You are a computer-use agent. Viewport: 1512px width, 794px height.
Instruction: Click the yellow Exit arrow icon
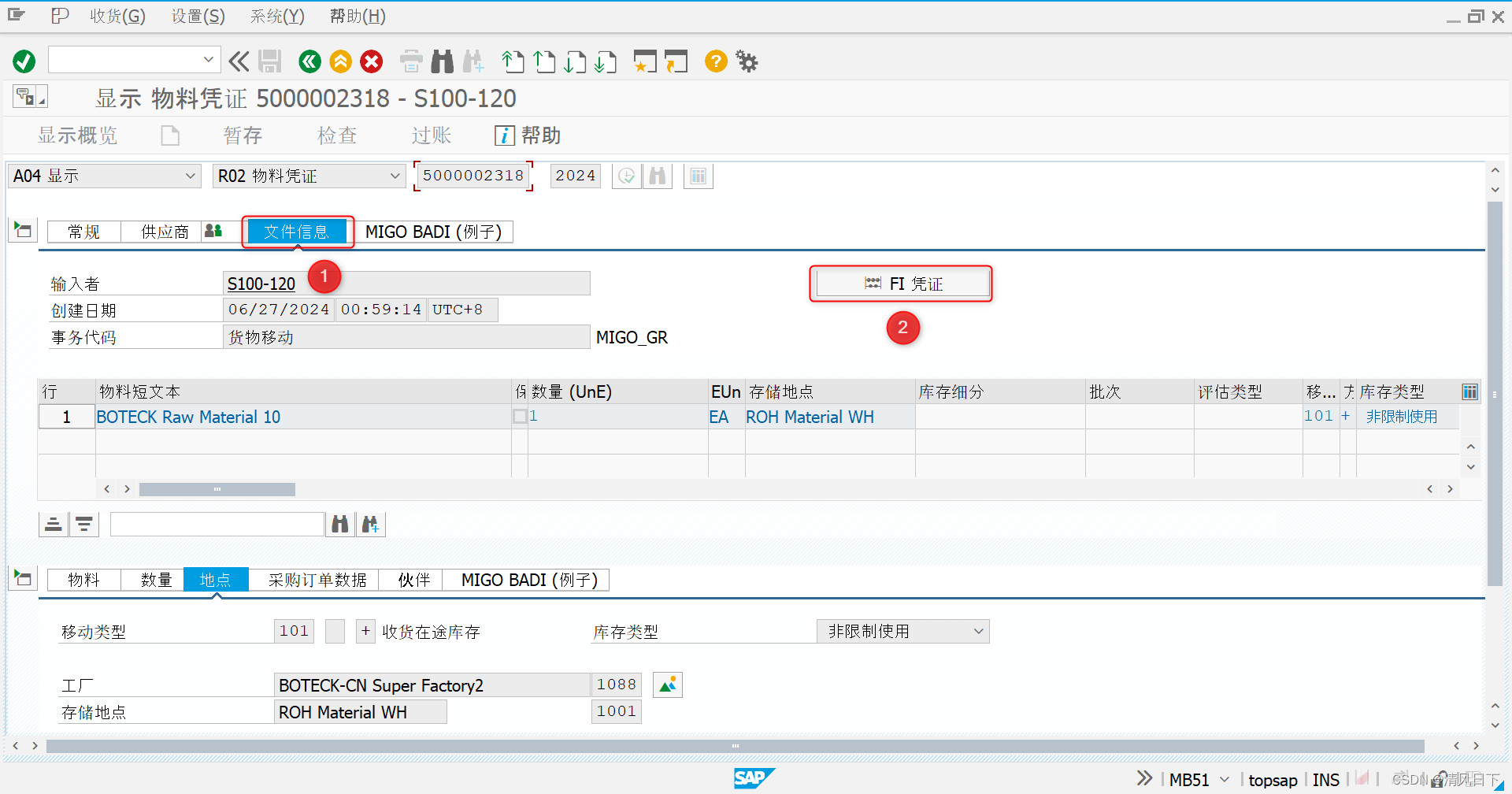(x=341, y=61)
